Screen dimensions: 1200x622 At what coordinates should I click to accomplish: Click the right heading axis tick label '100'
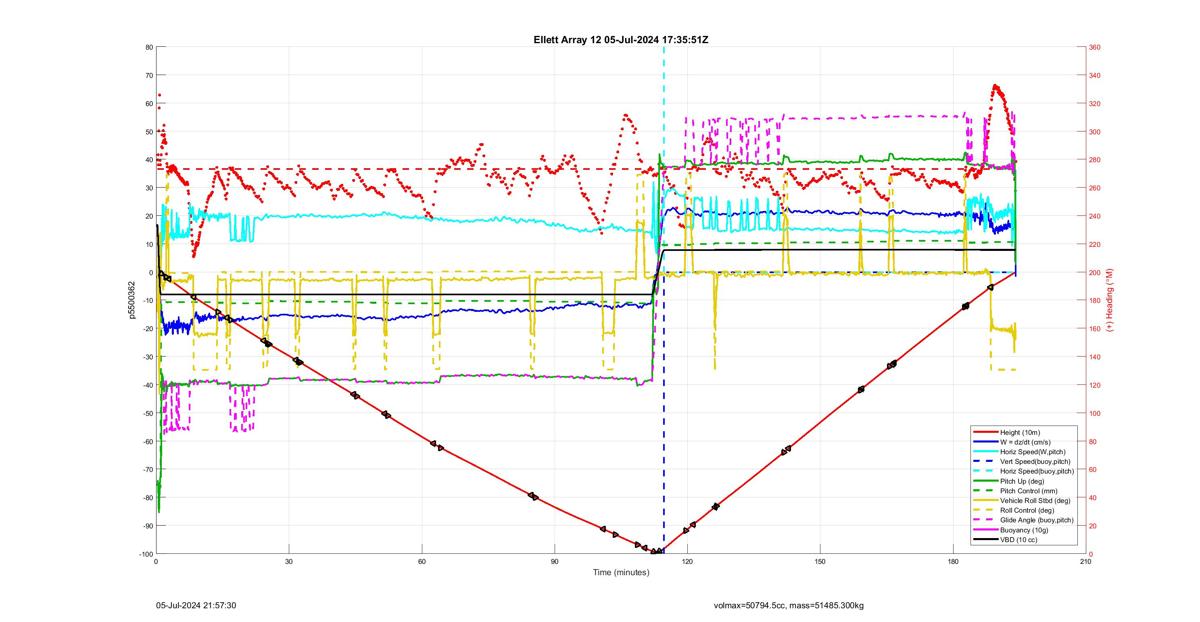click(1095, 413)
